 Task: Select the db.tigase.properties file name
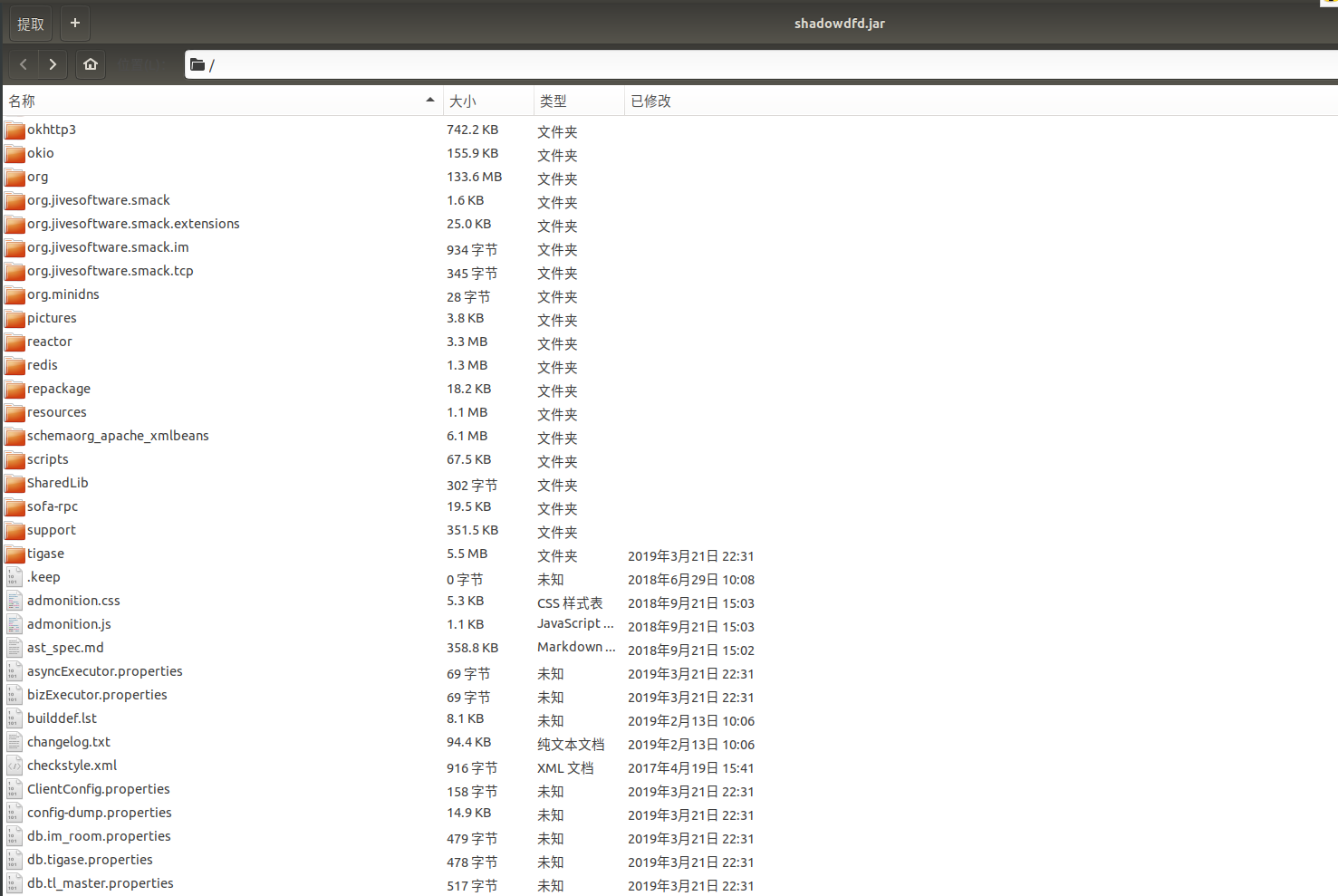(x=90, y=860)
